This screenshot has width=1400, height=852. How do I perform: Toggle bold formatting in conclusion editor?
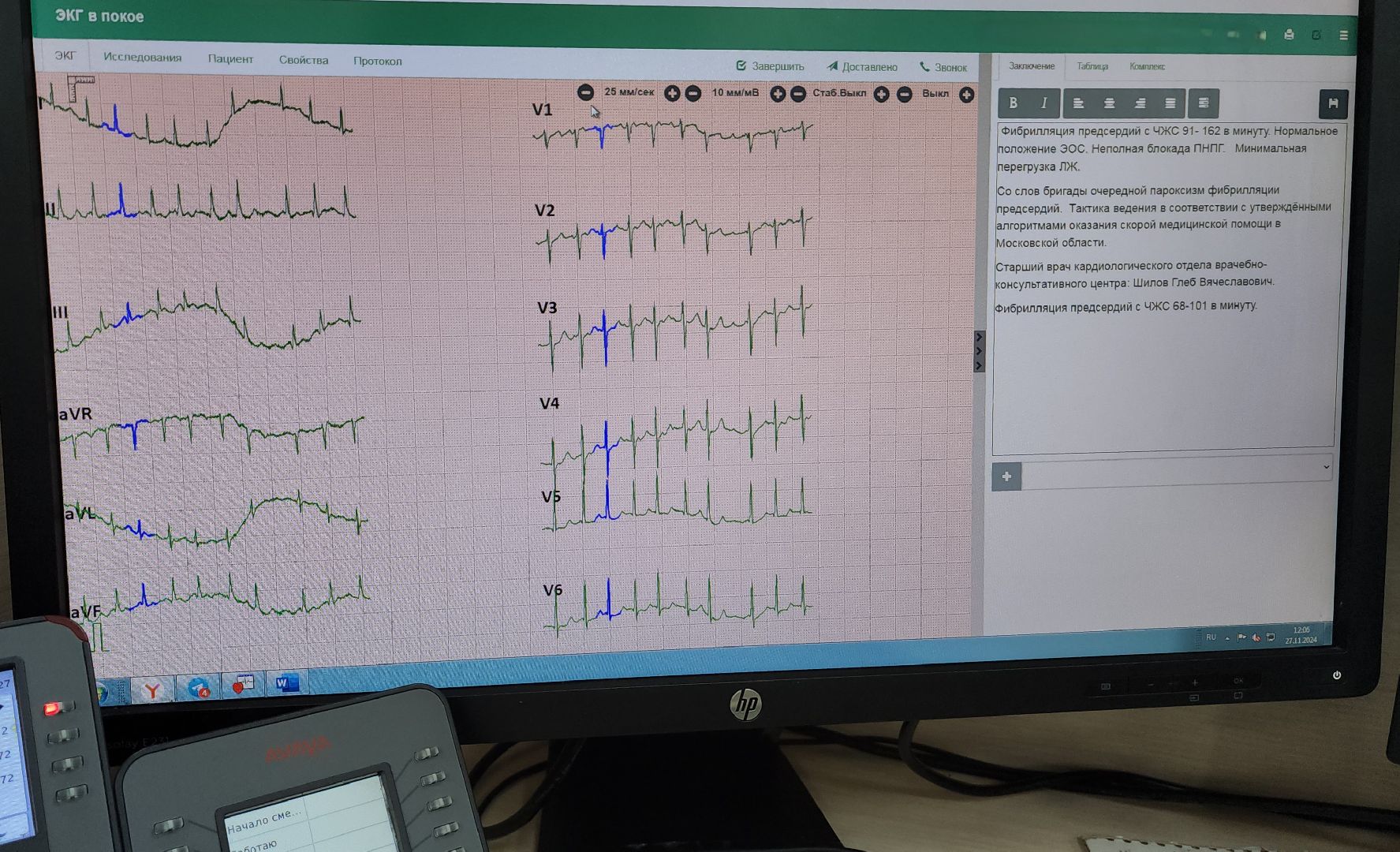point(1014,103)
